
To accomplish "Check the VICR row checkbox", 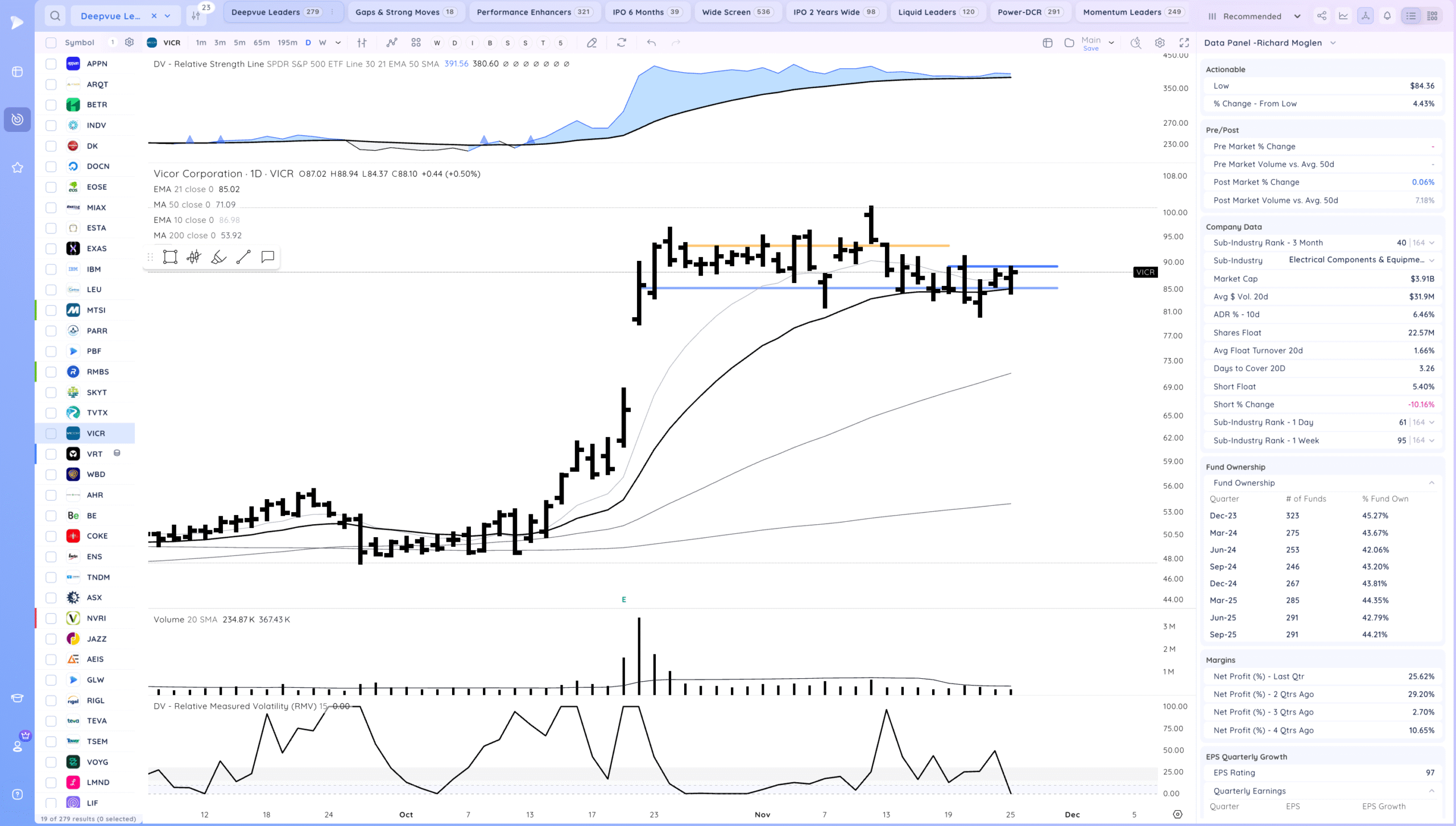I will pyautogui.click(x=51, y=433).
